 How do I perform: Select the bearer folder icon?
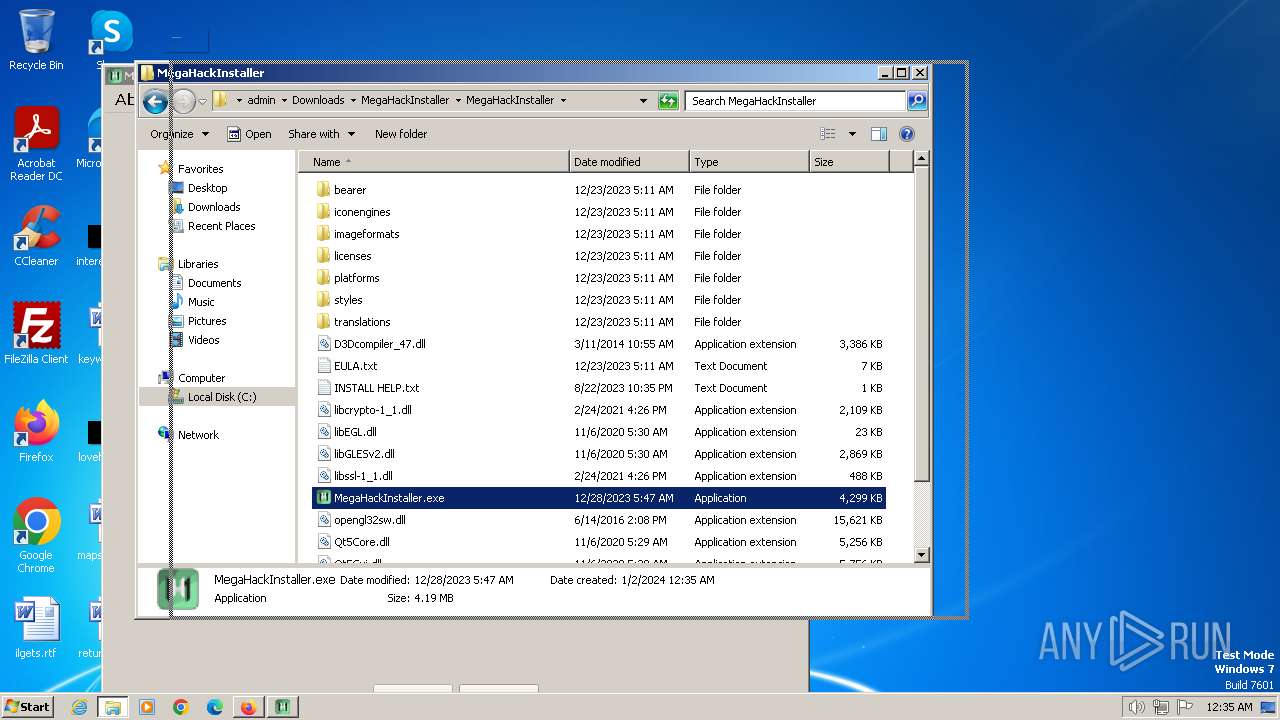(323, 190)
